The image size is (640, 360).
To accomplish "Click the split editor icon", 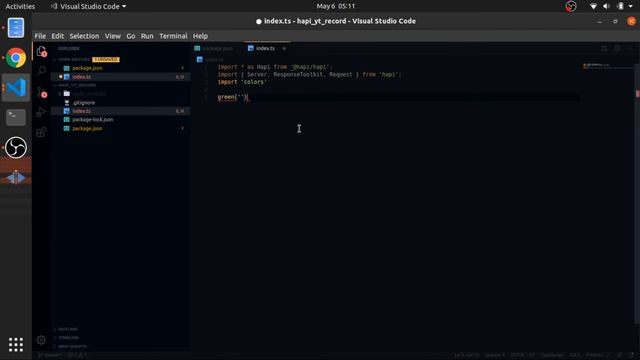I will pos(618,49).
